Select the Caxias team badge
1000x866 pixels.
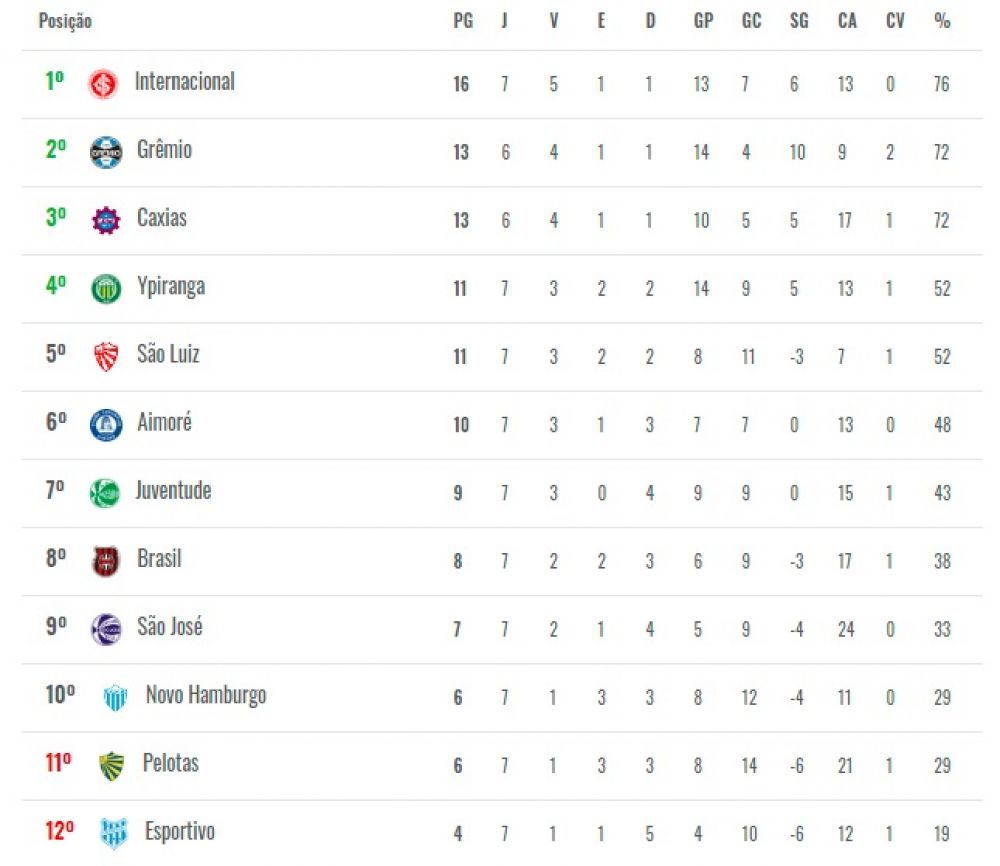[x=106, y=221]
